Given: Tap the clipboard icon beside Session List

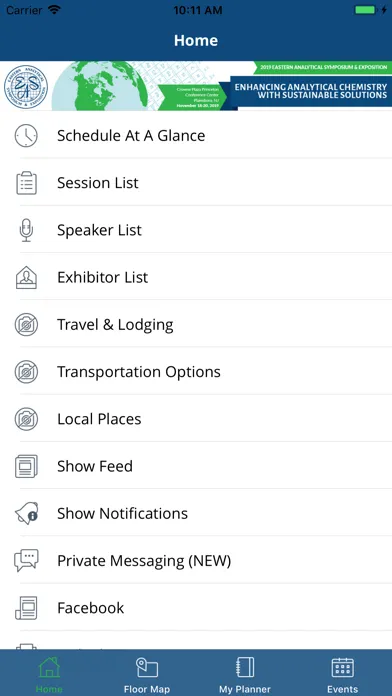Looking at the screenshot, I should [x=26, y=183].
